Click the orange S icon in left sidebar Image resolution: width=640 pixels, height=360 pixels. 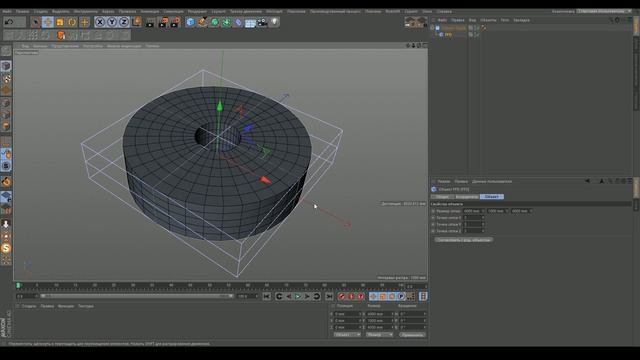coord(6,248)
